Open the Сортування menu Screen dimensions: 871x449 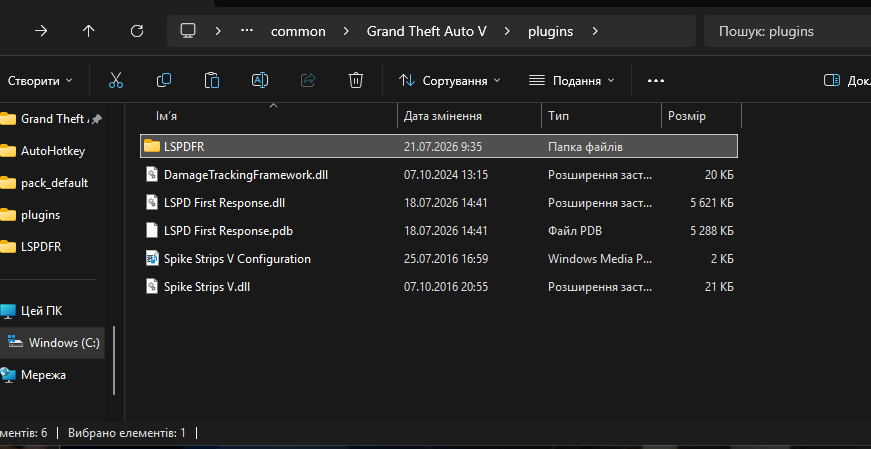[x=450, y=81]
